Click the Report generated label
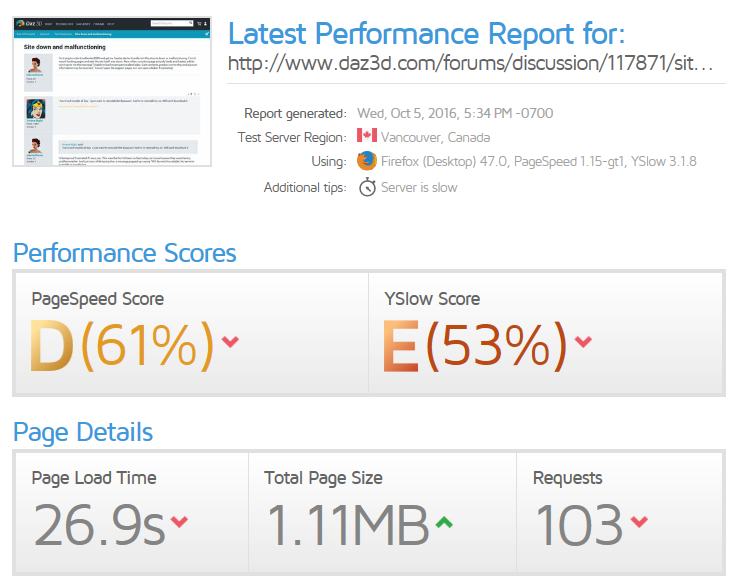The width and height of the screenshot is (733, 576). click(295, 114)
